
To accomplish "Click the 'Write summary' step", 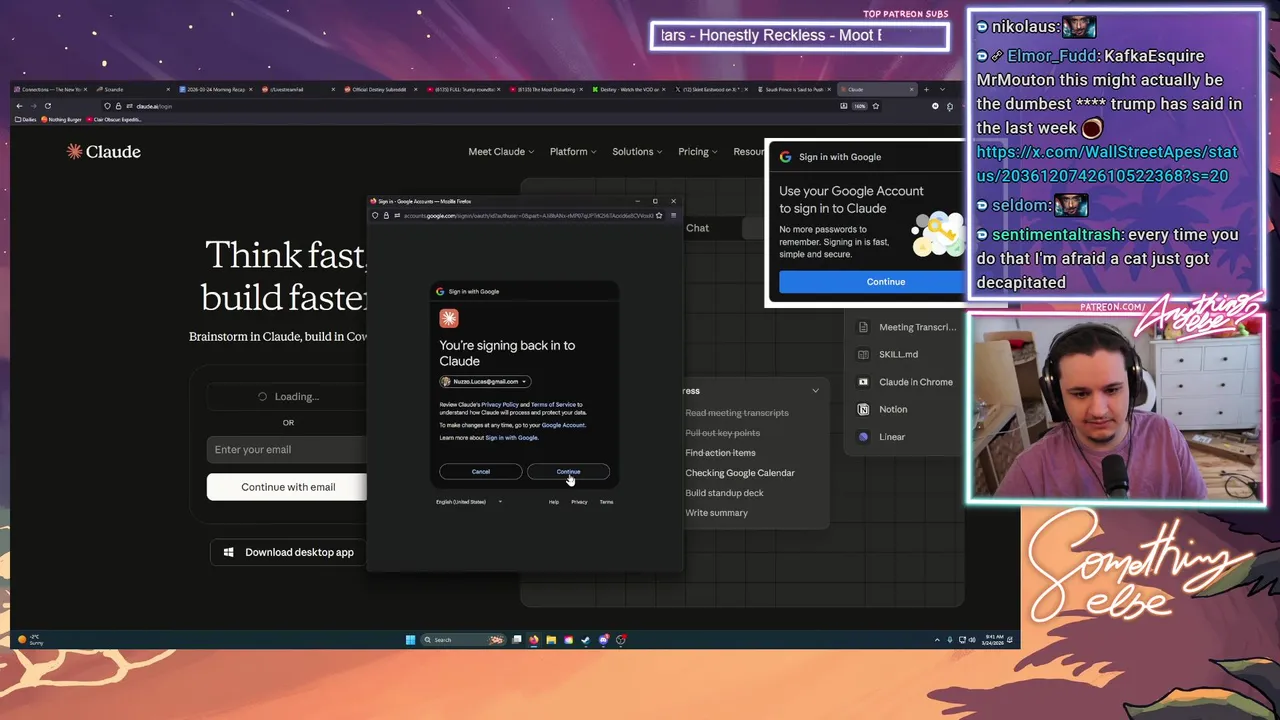I will coord(716,513).
